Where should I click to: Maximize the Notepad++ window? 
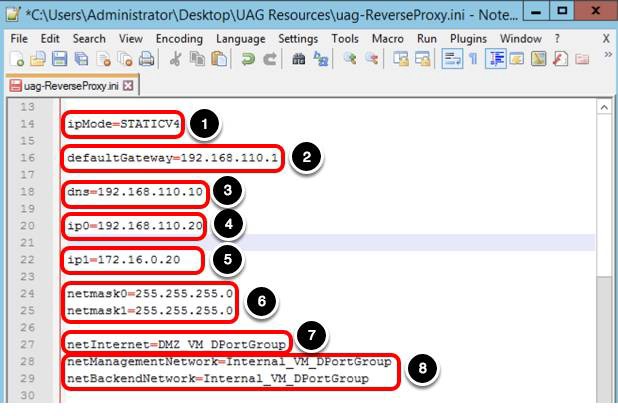tap(561, 11)
